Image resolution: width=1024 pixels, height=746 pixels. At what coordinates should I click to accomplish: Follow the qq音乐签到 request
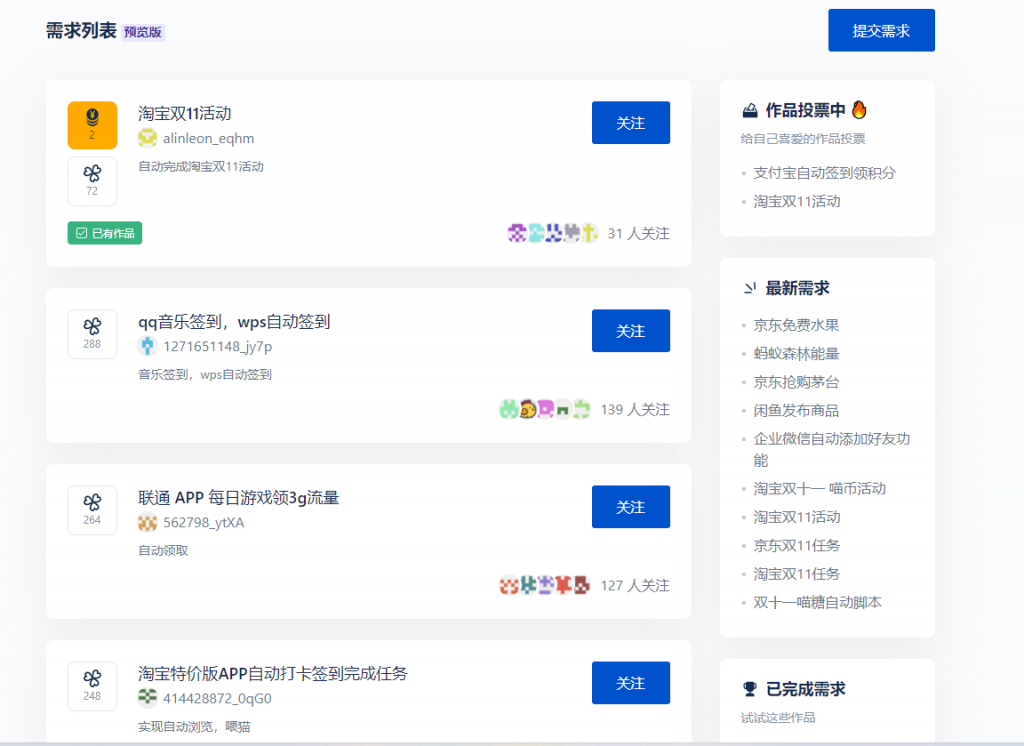click(x=630, y=331)
